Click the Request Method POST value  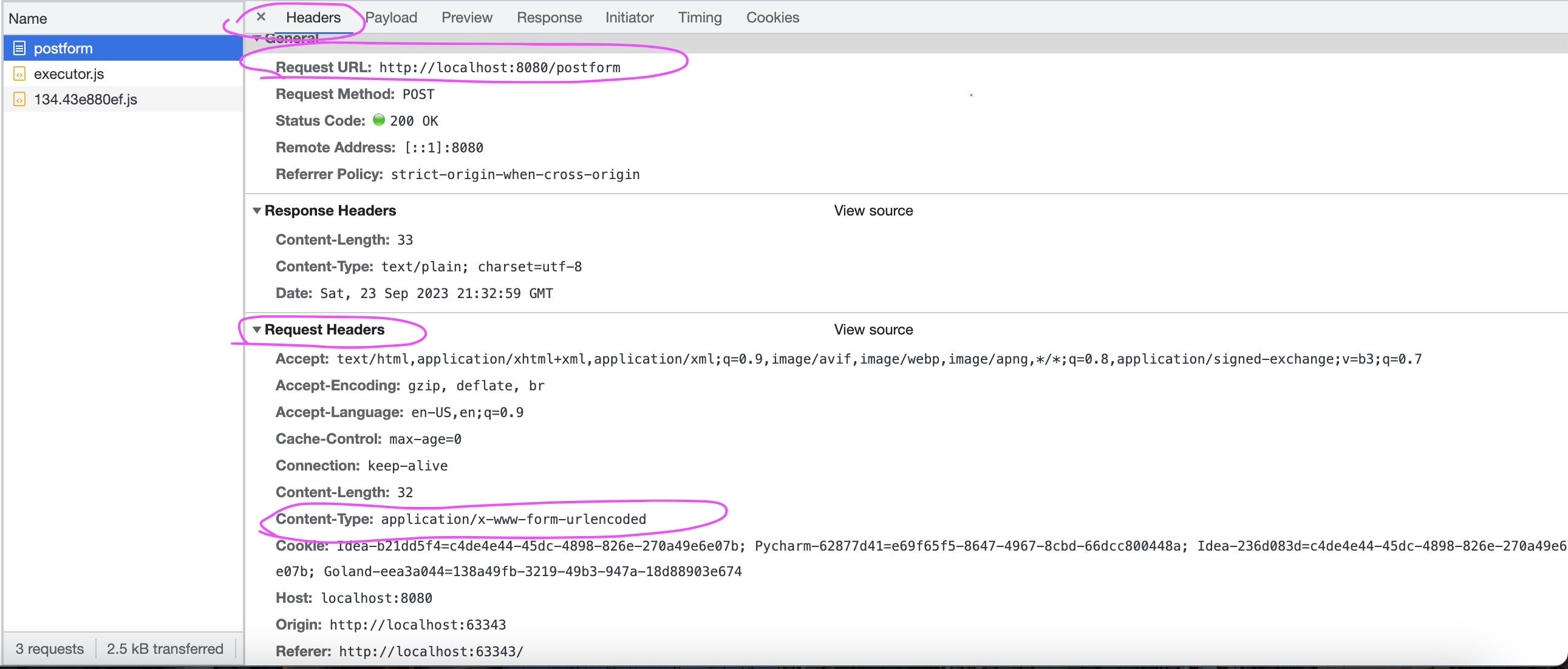pyautogui.click(x=418, y=94)
